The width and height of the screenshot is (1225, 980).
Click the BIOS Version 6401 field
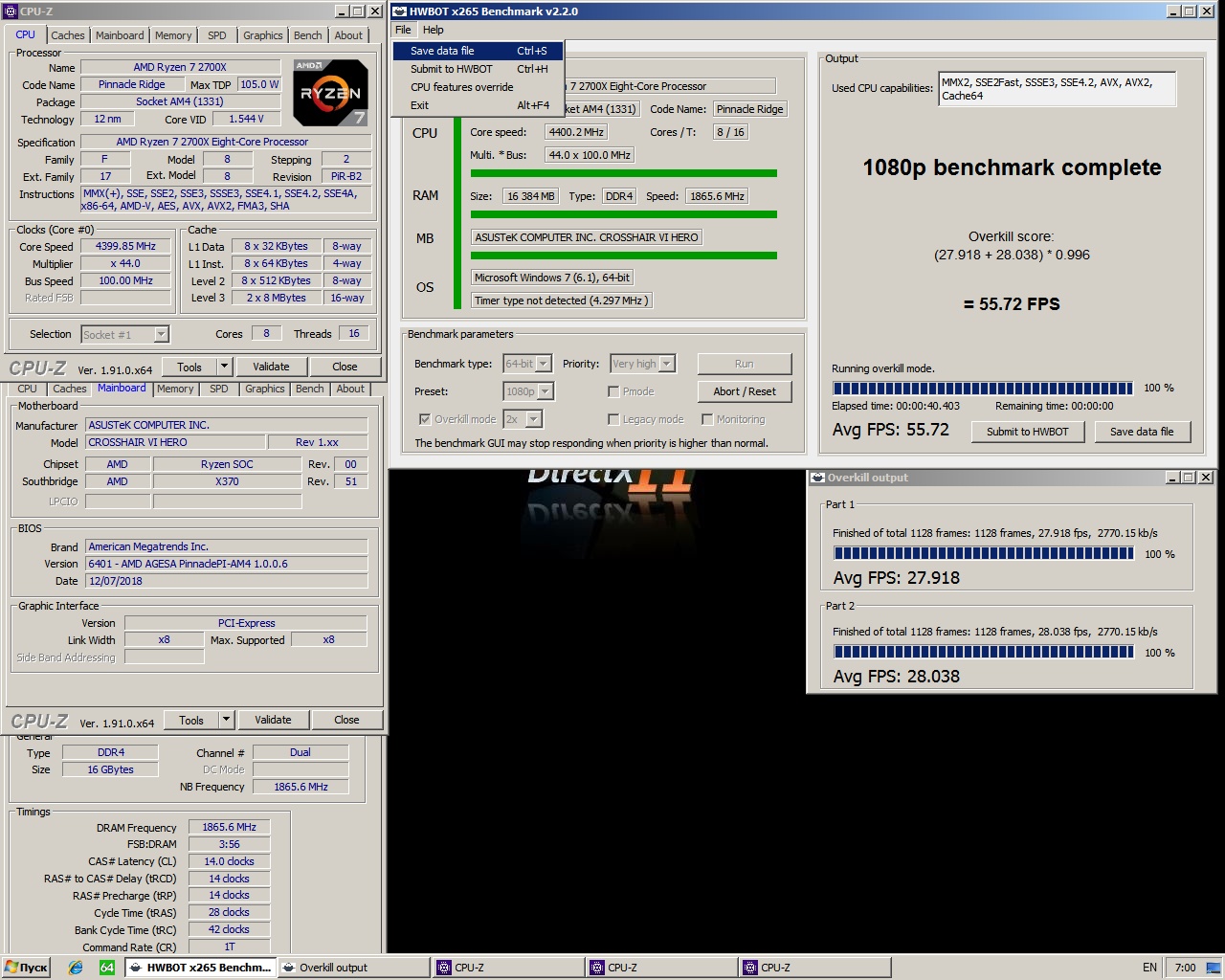[227, 564]
